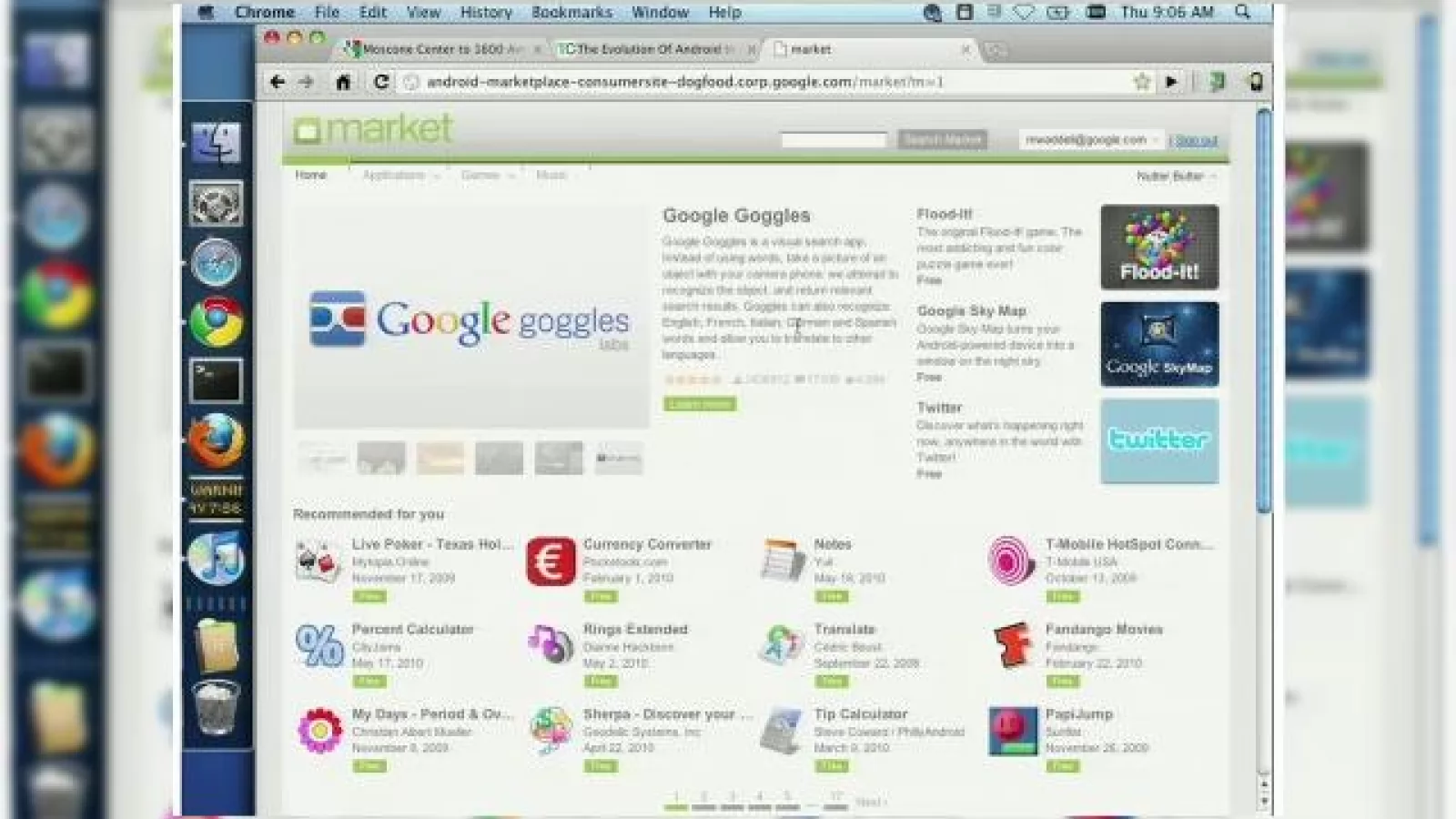Open the Chrome File menu
This screenshot has height=819, width=1456.
click(x=327, y=12)
